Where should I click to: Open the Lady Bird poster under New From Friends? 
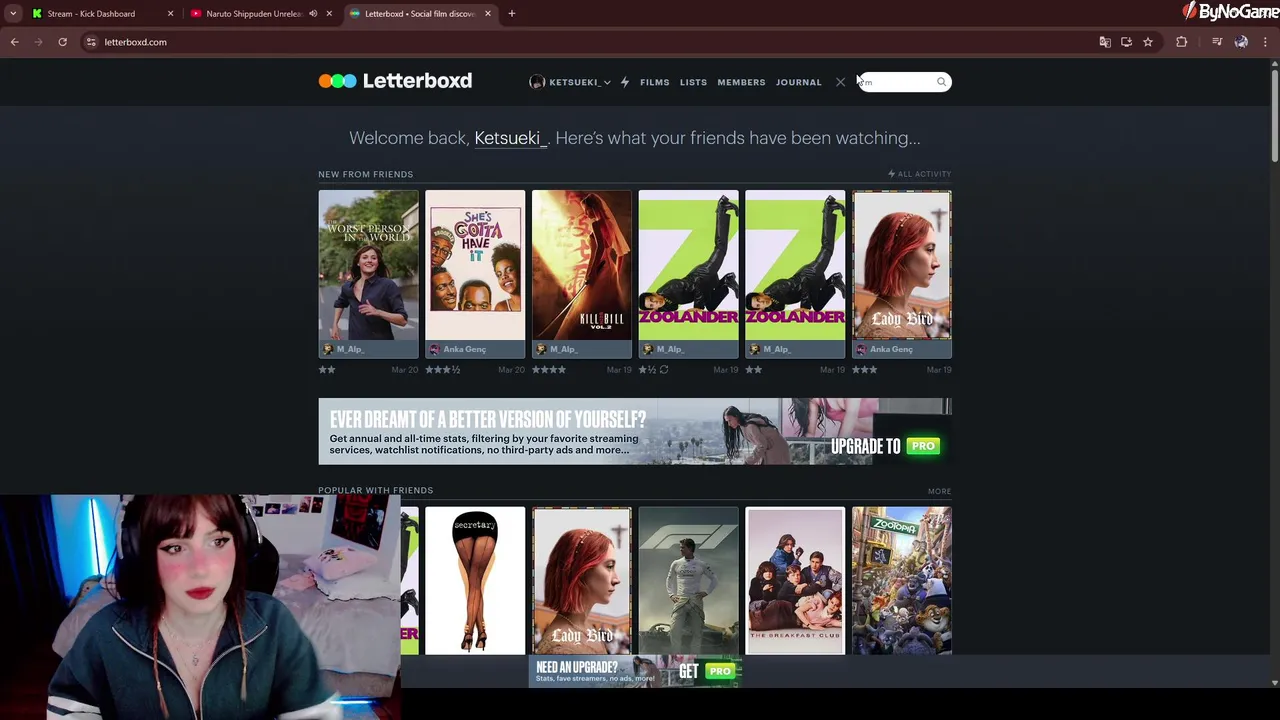click(x=902, y=265)
